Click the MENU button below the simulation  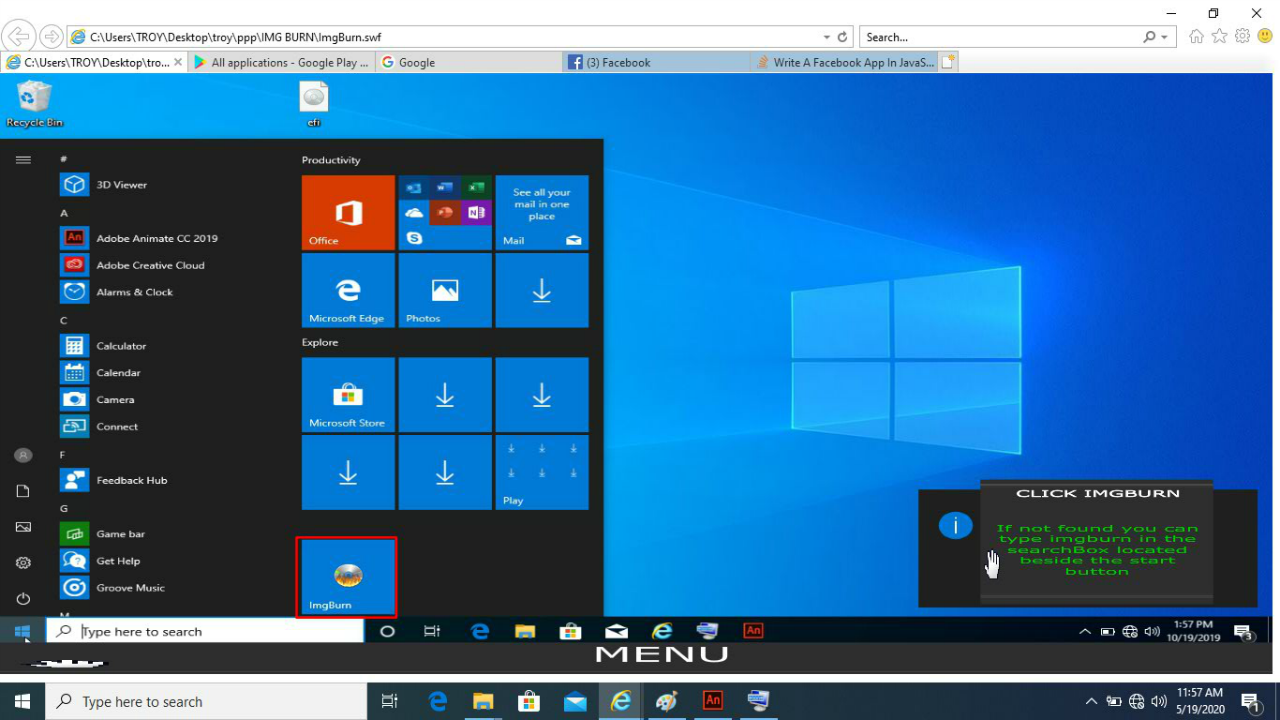click(x=662, y=655)
